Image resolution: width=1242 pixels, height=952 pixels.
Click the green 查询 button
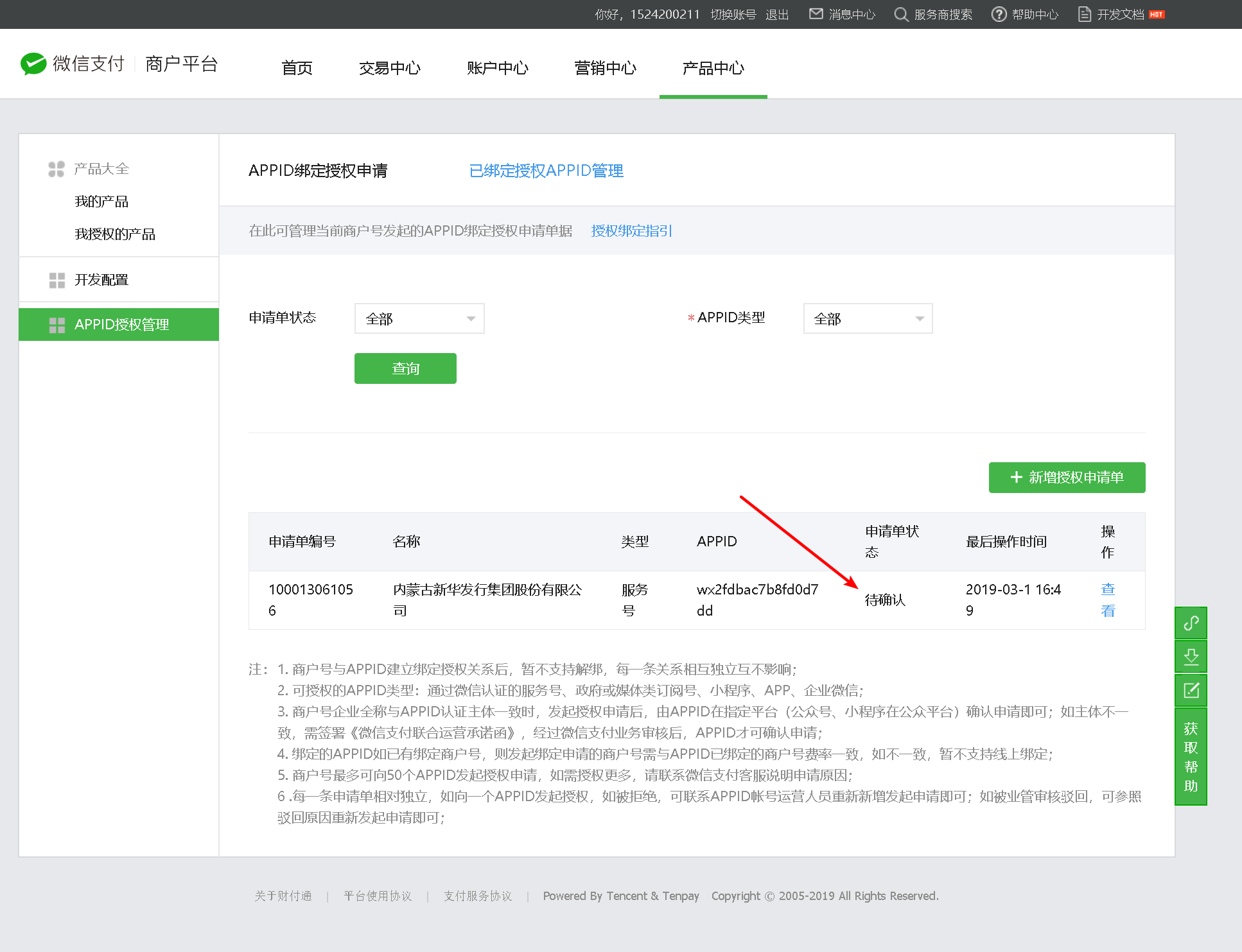click(405, 368)
